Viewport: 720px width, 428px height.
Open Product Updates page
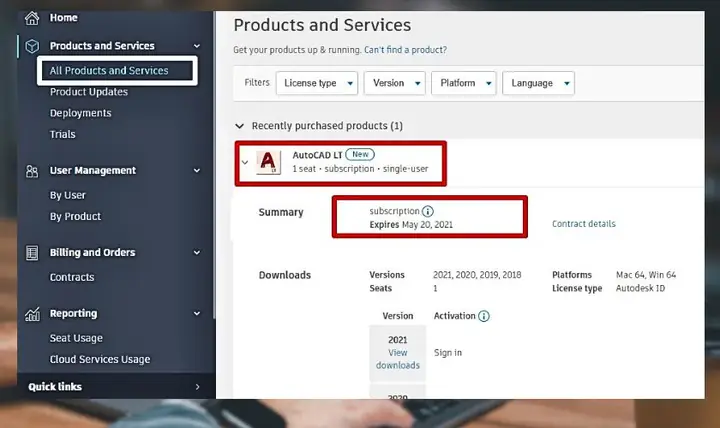(x=89, y=92)
